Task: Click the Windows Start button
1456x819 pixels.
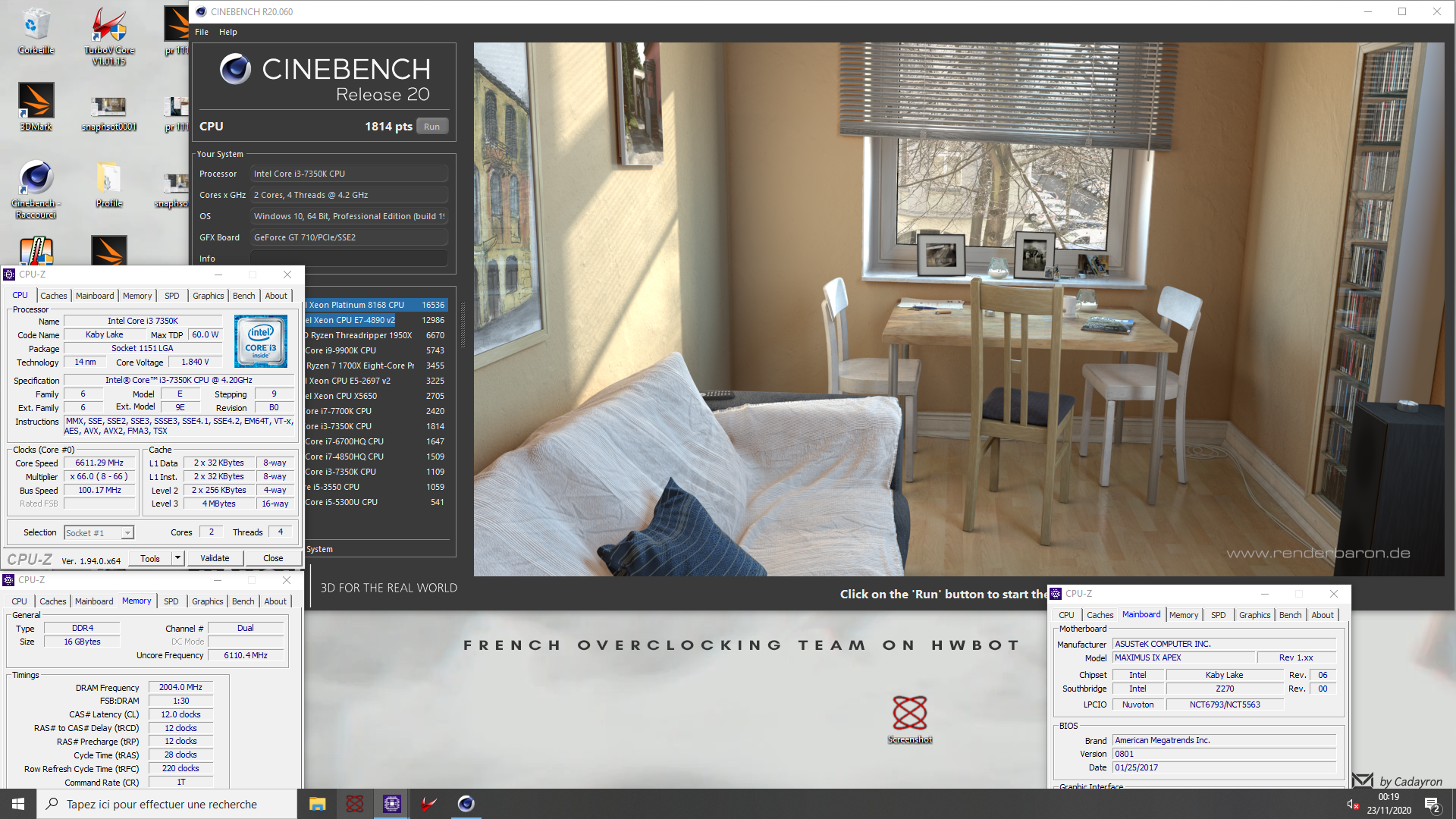Action: tap(18, 804)
